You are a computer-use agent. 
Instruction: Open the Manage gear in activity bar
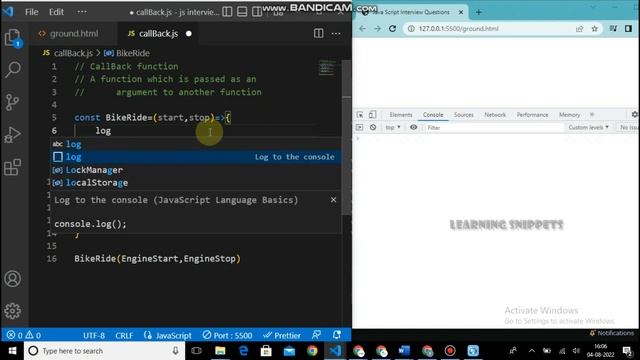coord(13,311)
